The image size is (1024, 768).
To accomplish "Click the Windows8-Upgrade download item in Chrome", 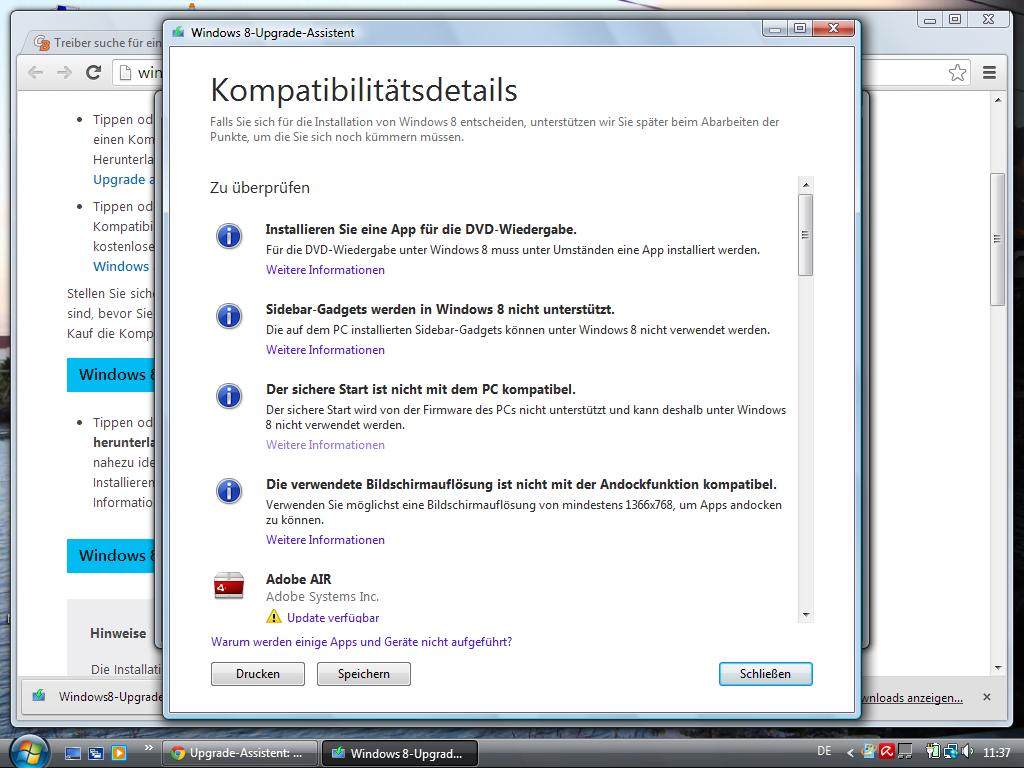I will 95,696.
